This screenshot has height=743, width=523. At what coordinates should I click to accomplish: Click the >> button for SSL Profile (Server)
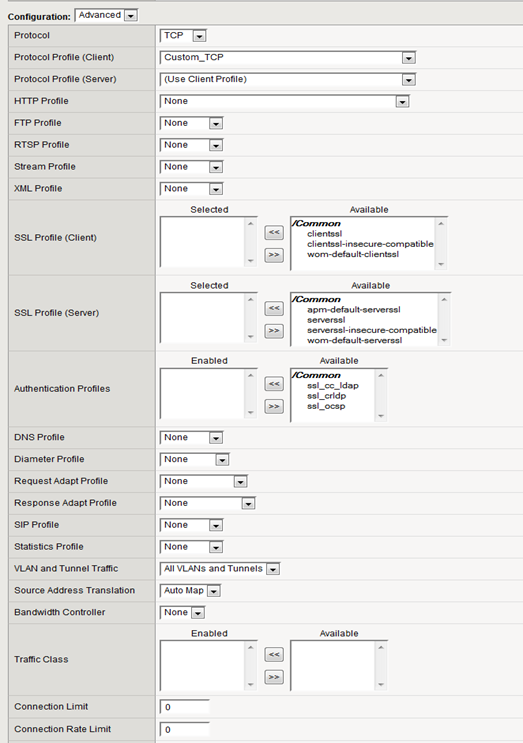pos(274,331)
